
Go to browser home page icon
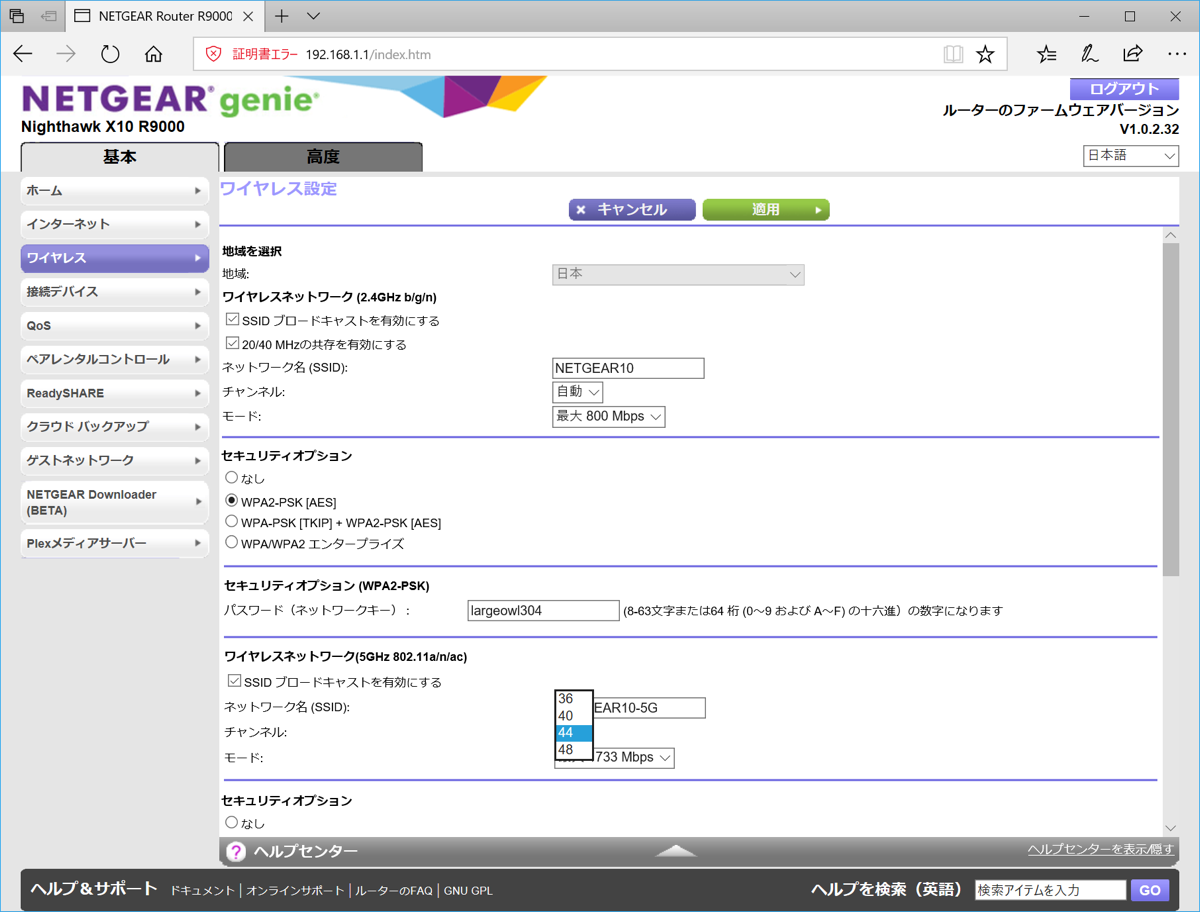coord(153,54)
